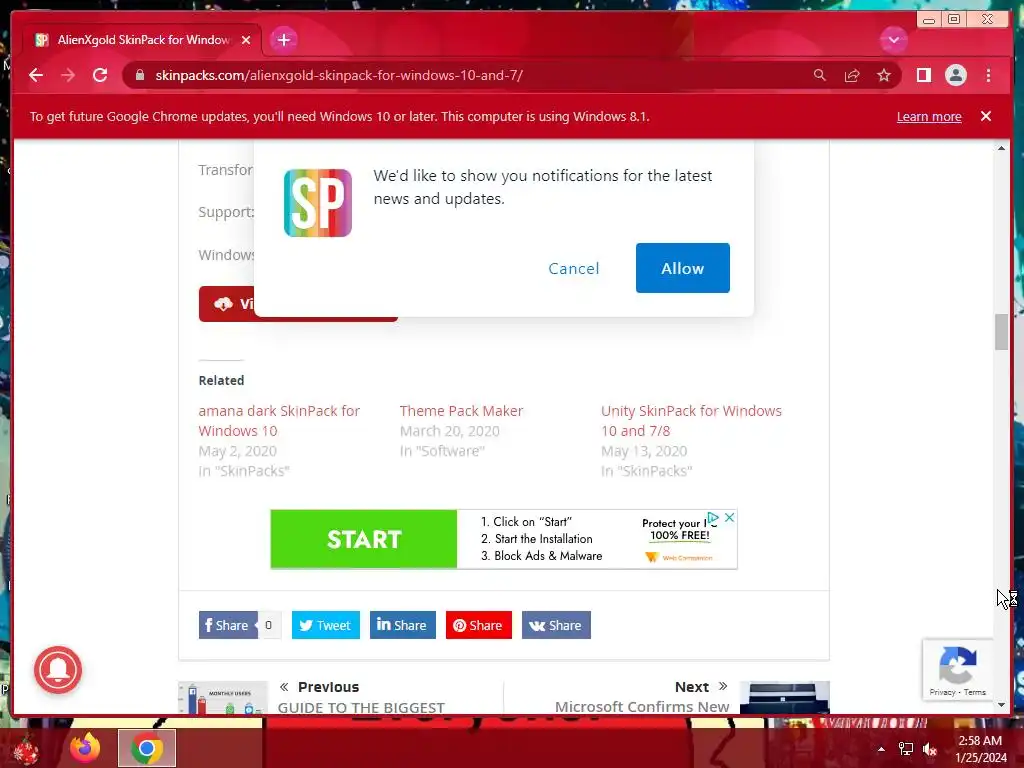Share on VK button
Screen dimensions: 1024x768
click(556, 625)
